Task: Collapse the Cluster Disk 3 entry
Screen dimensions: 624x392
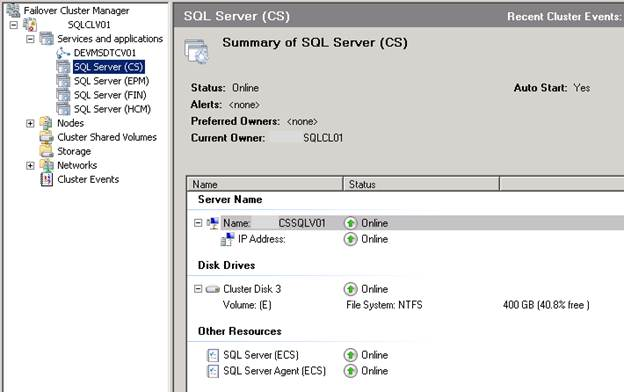Action: pos(198,289)
